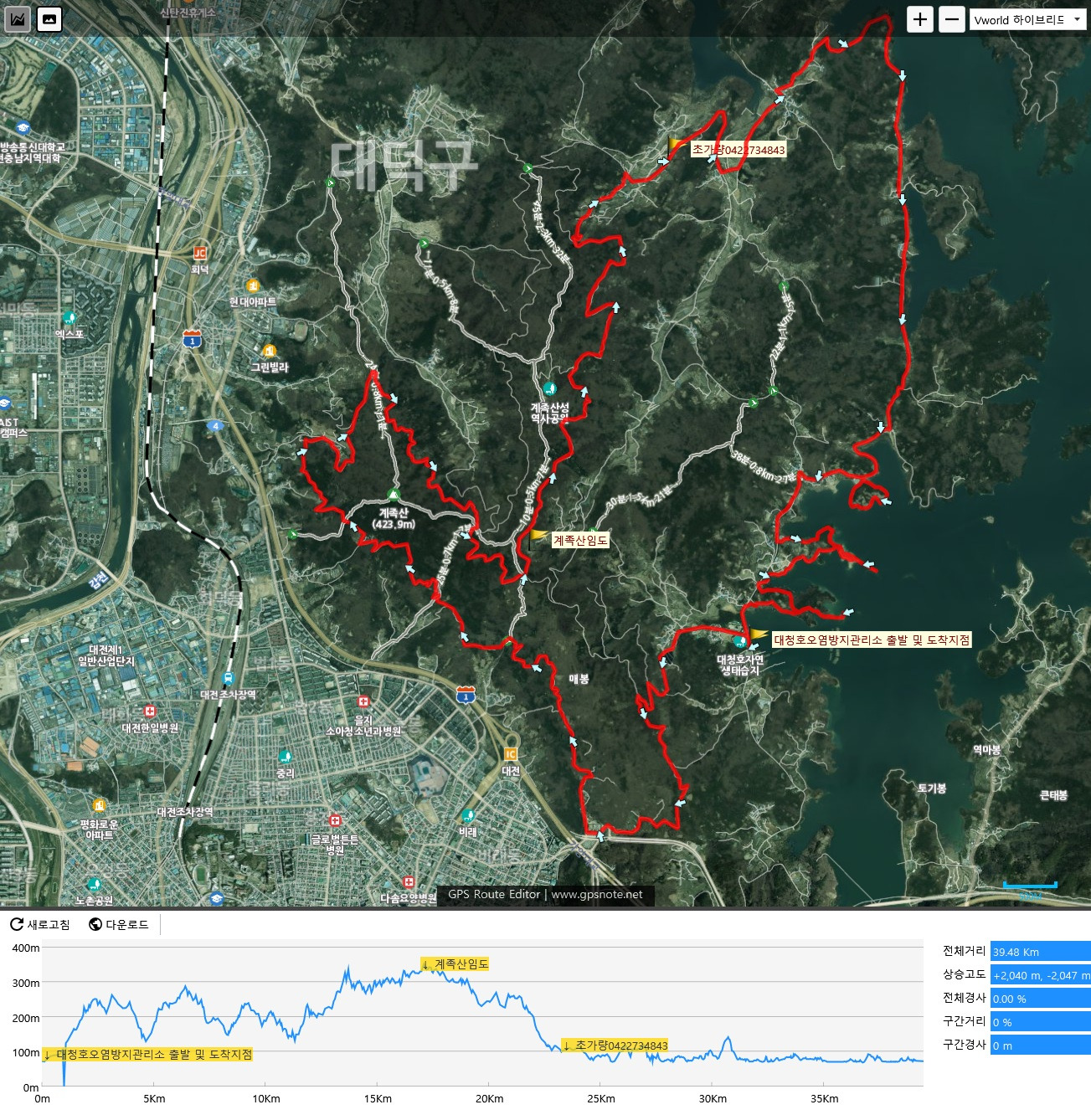Image resolution: width=1091 pixels, height=1120 pixels.
Task: Select the 계족산임도 waypoint flag on map
Action: coord(538,537)
